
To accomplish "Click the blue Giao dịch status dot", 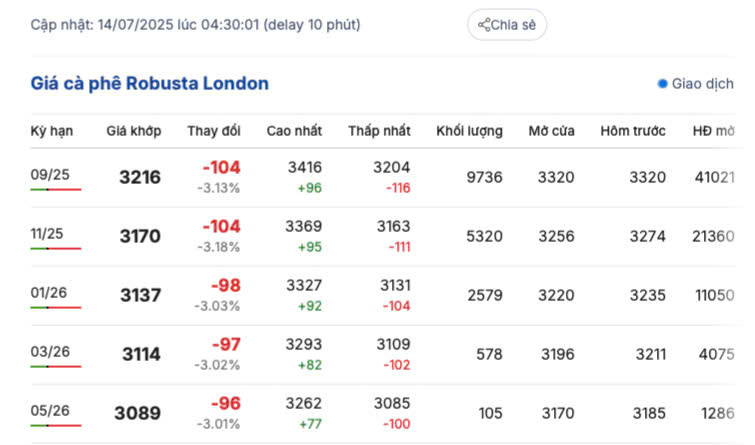I will pyautogui.click(x=662, y=84).
